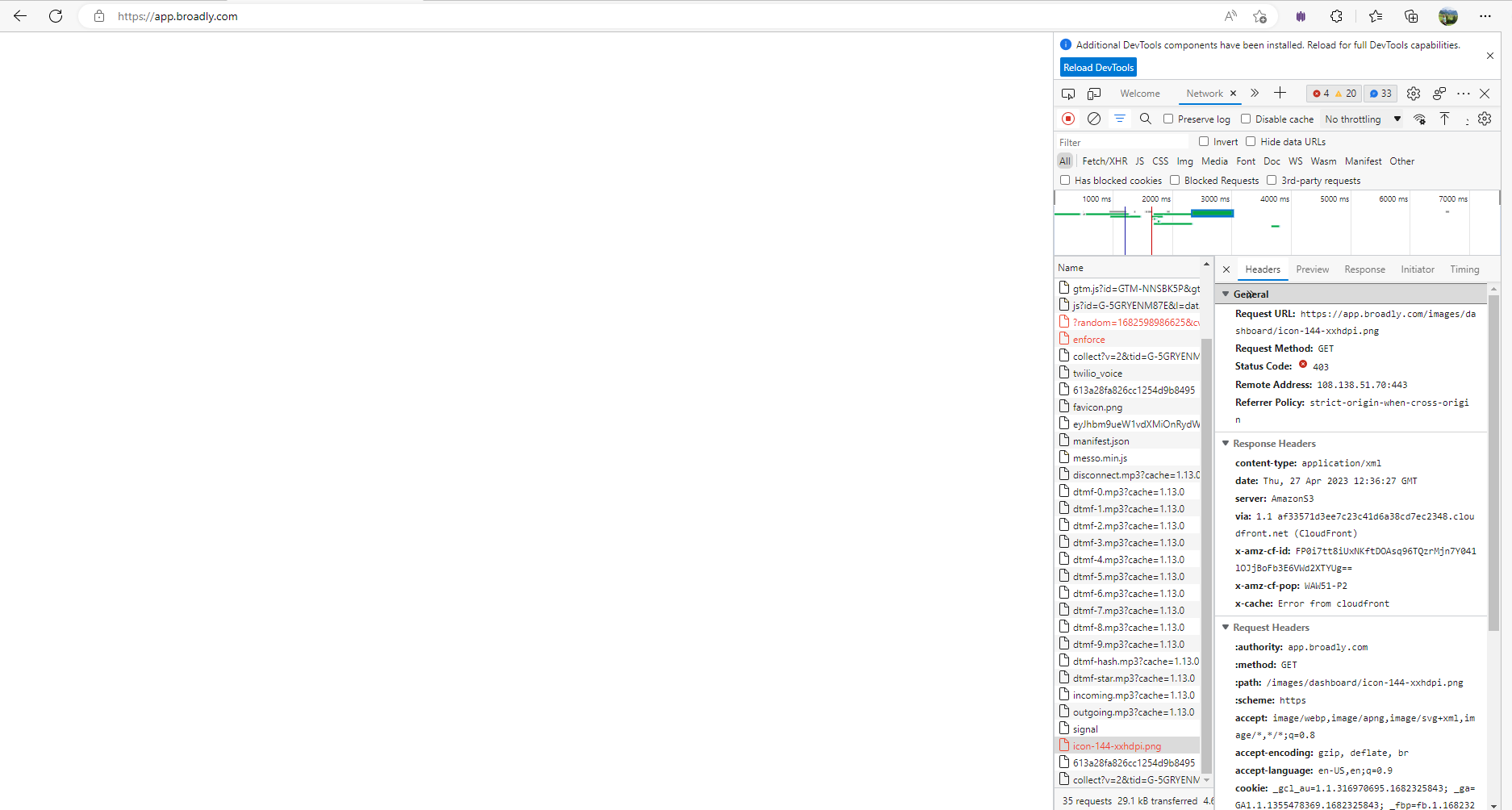Check the Has blocked cookies checkbox
1512x810 pixels.
click(x=1065, y=180)
